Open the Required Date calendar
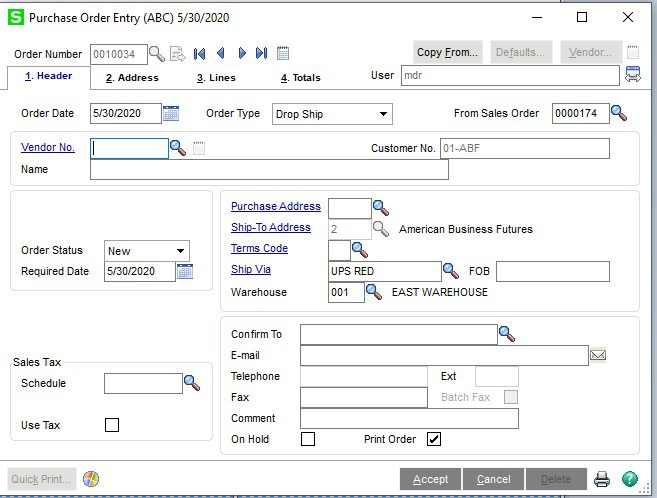Screen dimensions: 657x498 click(x=185, y=271)
